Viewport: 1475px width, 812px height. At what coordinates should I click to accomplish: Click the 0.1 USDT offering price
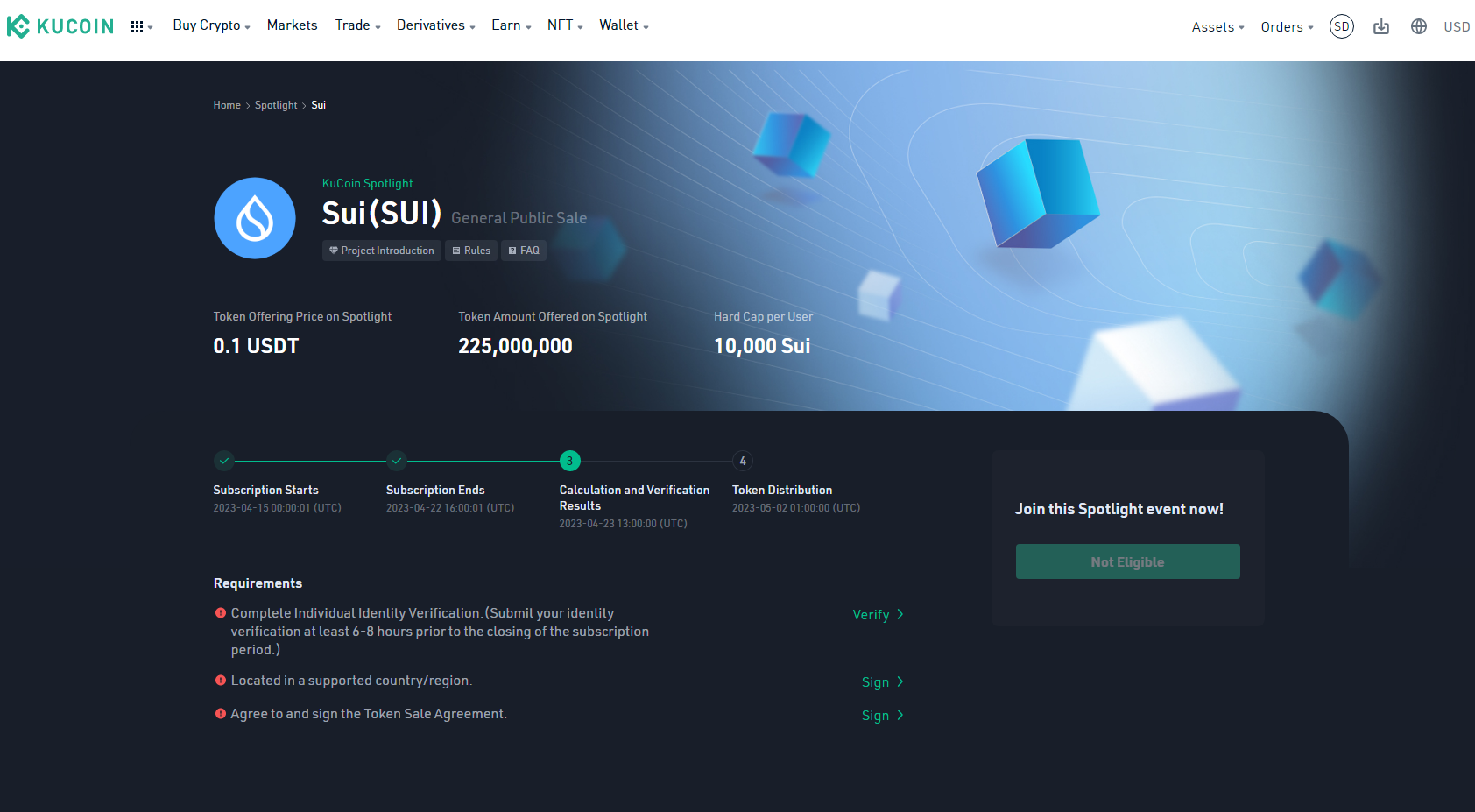tap(256, 346)
